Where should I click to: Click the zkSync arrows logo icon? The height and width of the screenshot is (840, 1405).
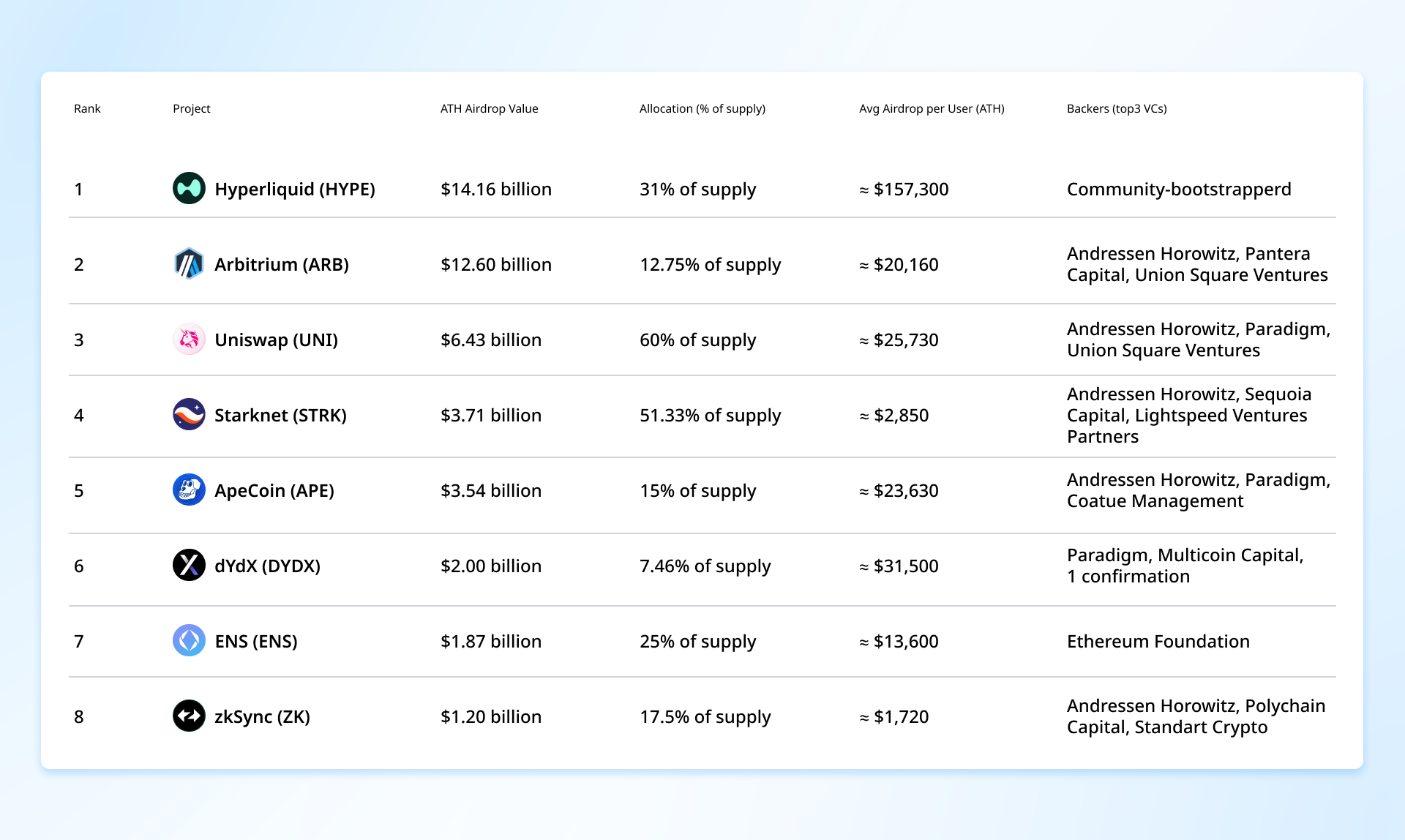[189, 716]
